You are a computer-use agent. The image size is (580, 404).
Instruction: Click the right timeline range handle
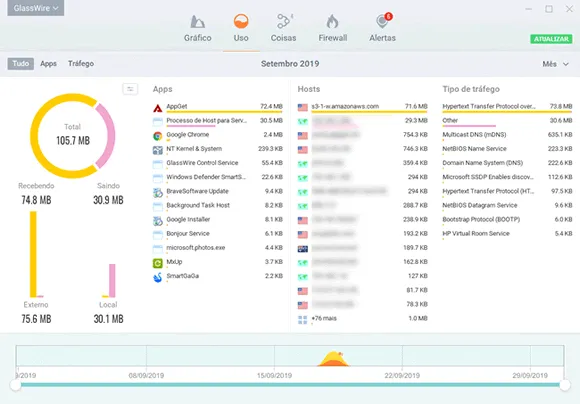pos(564,385)
